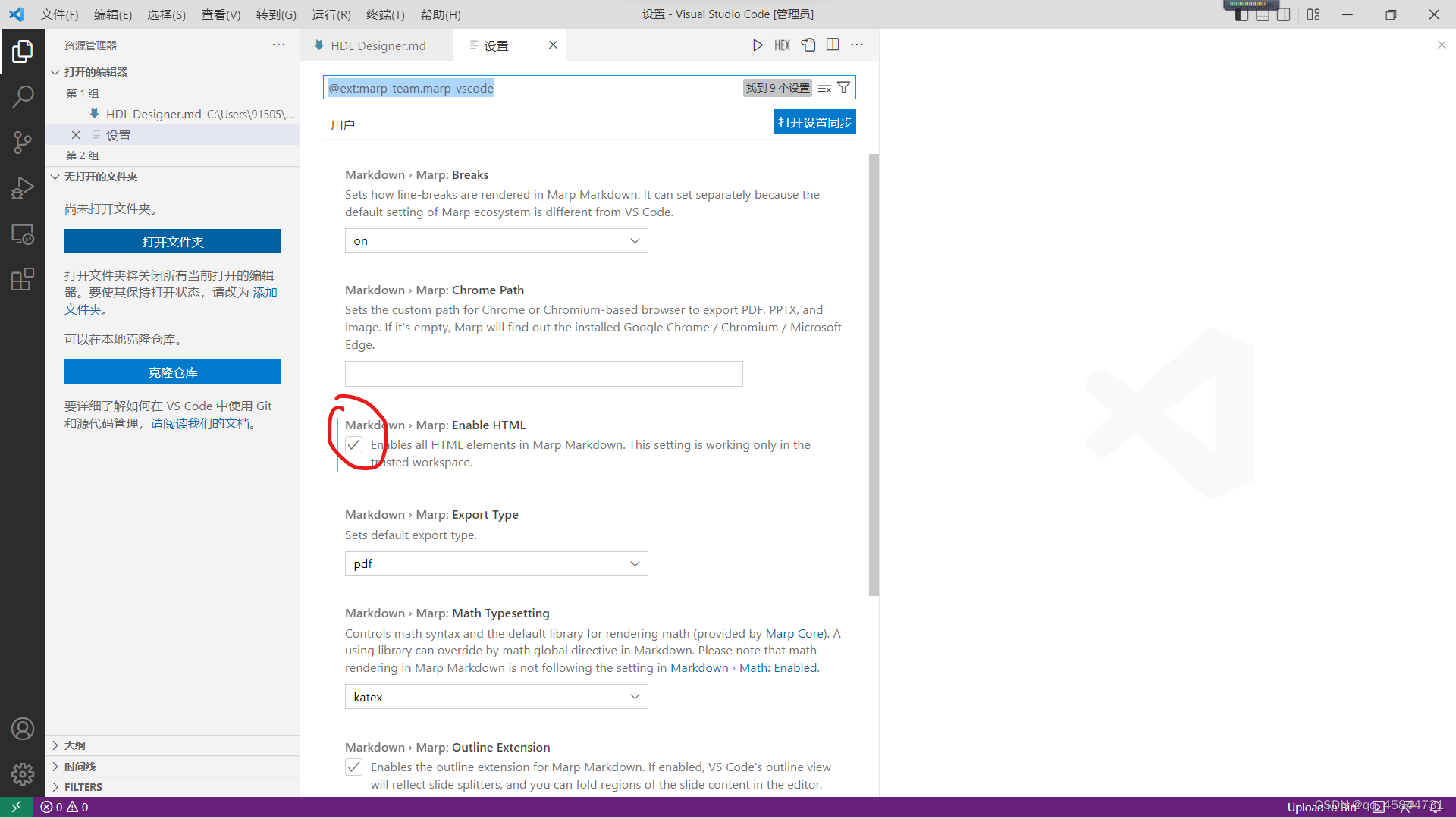Open the Manage gear icon
1456x819 pixels.
coord(23,773)
